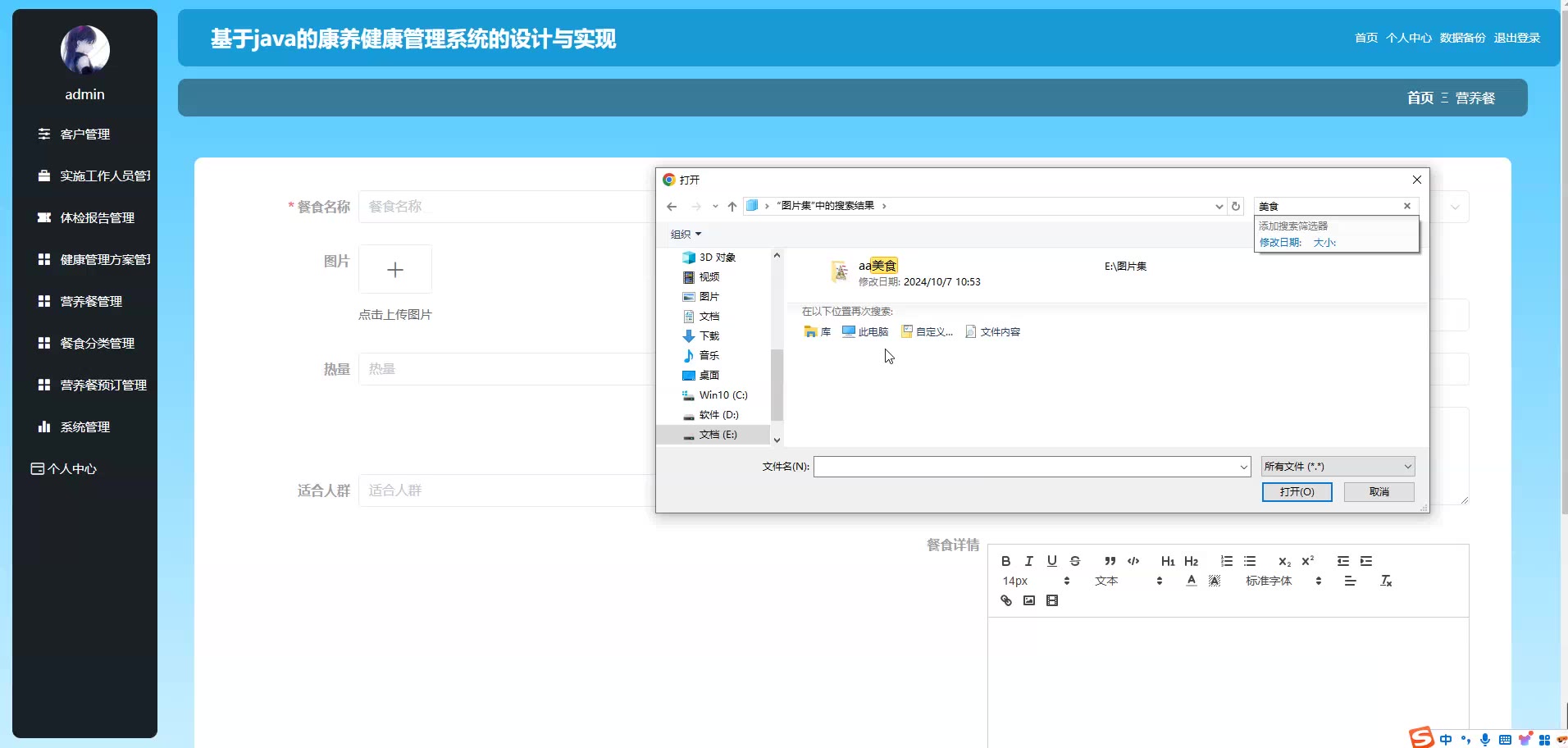
Task: Select 桌面 in the navigation pane
Action: pos(701,376)
